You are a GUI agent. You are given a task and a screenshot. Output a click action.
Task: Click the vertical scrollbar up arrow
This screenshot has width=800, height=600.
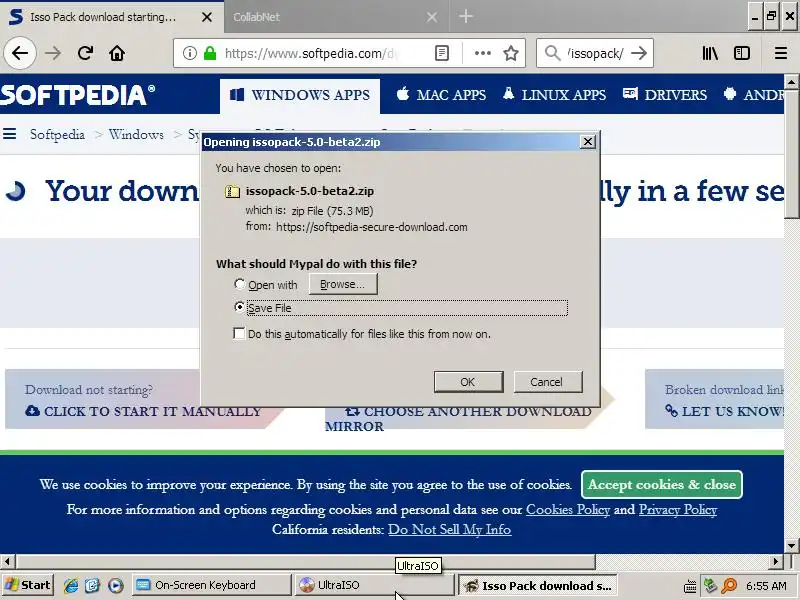tap(791, 82)
